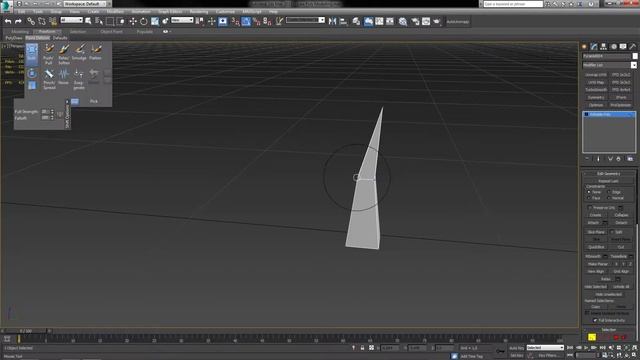Toggle Delete Isolated Vertices checkbox
640x360 pixels.
point(587,313)
